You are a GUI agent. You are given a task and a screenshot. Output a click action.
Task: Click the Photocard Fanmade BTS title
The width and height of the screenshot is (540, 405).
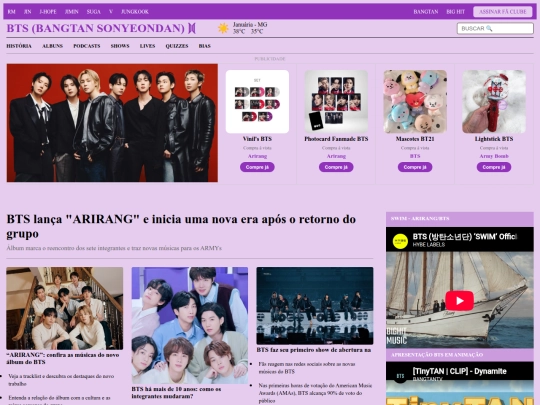[336, 139]
